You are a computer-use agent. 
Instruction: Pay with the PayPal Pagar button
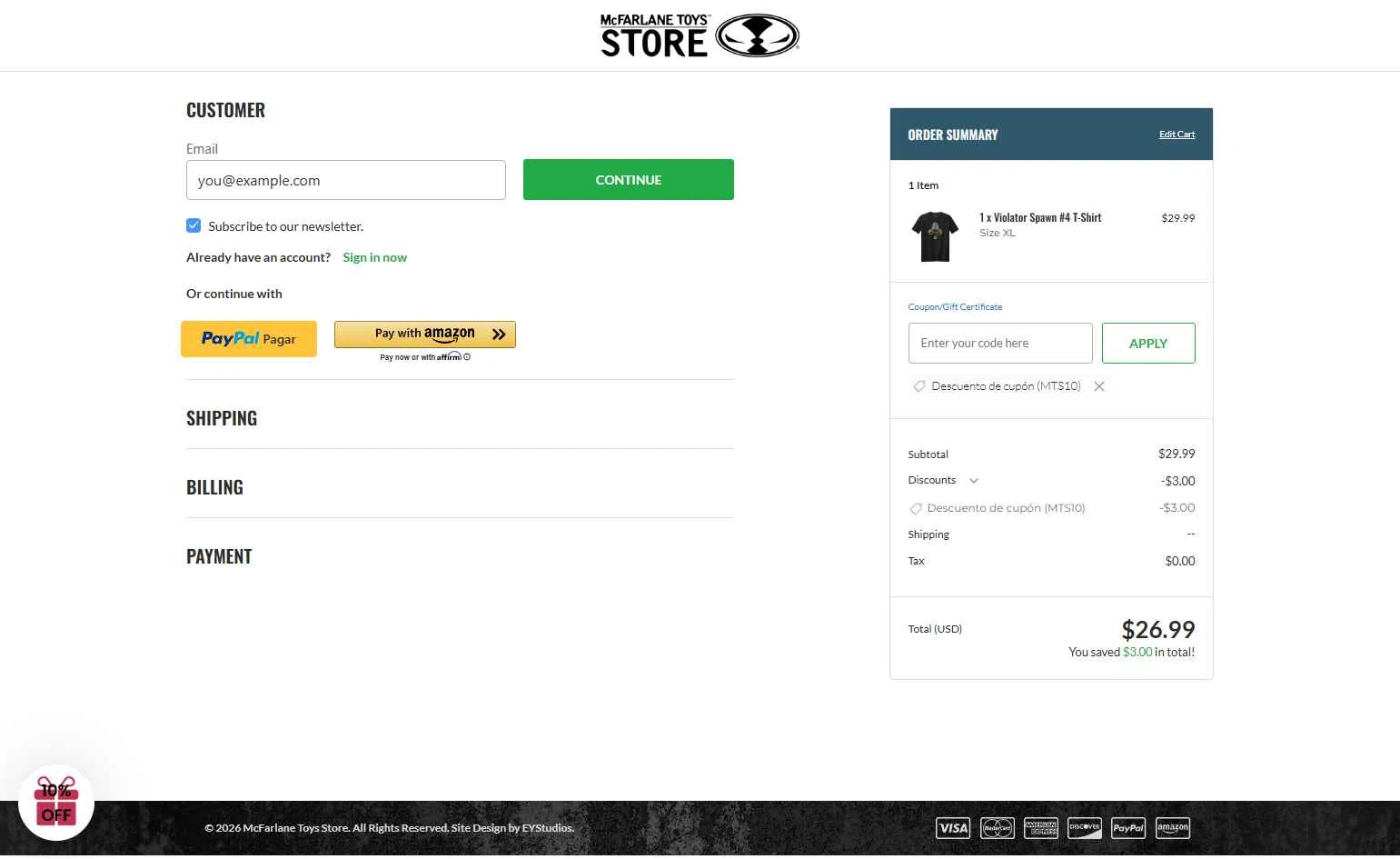click(249, 339)
